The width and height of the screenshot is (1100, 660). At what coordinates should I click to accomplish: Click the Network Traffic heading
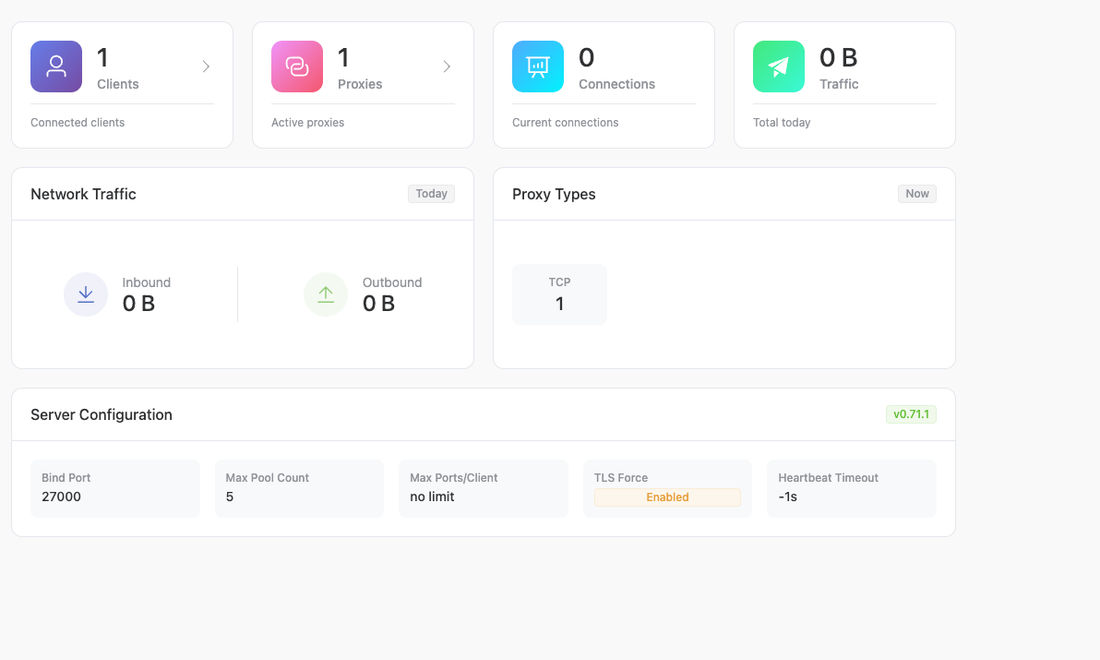[83, 194]
